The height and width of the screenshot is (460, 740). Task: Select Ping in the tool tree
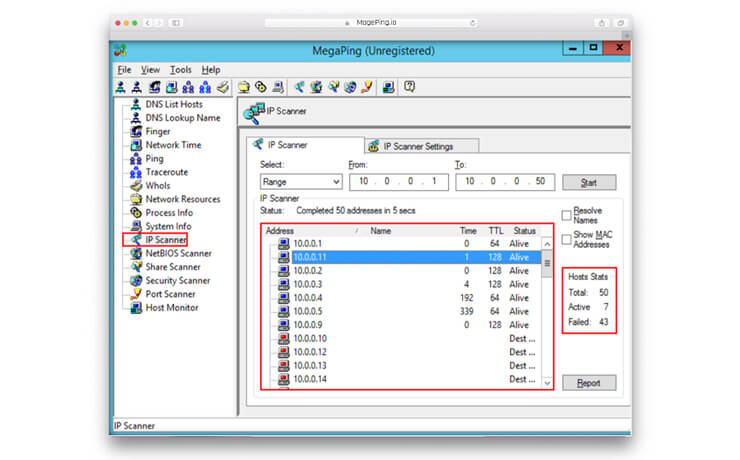(154, 159)
